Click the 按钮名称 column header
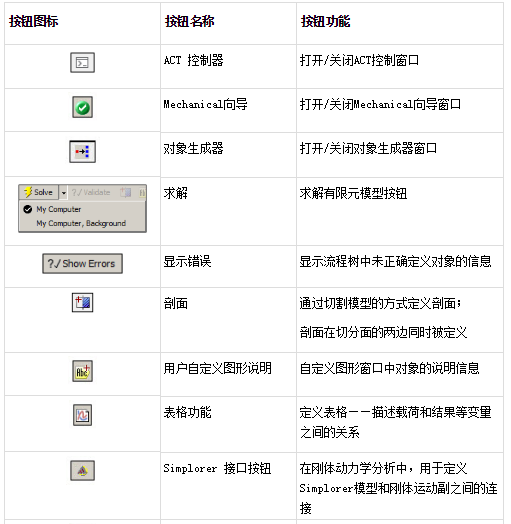 point(189,21)
